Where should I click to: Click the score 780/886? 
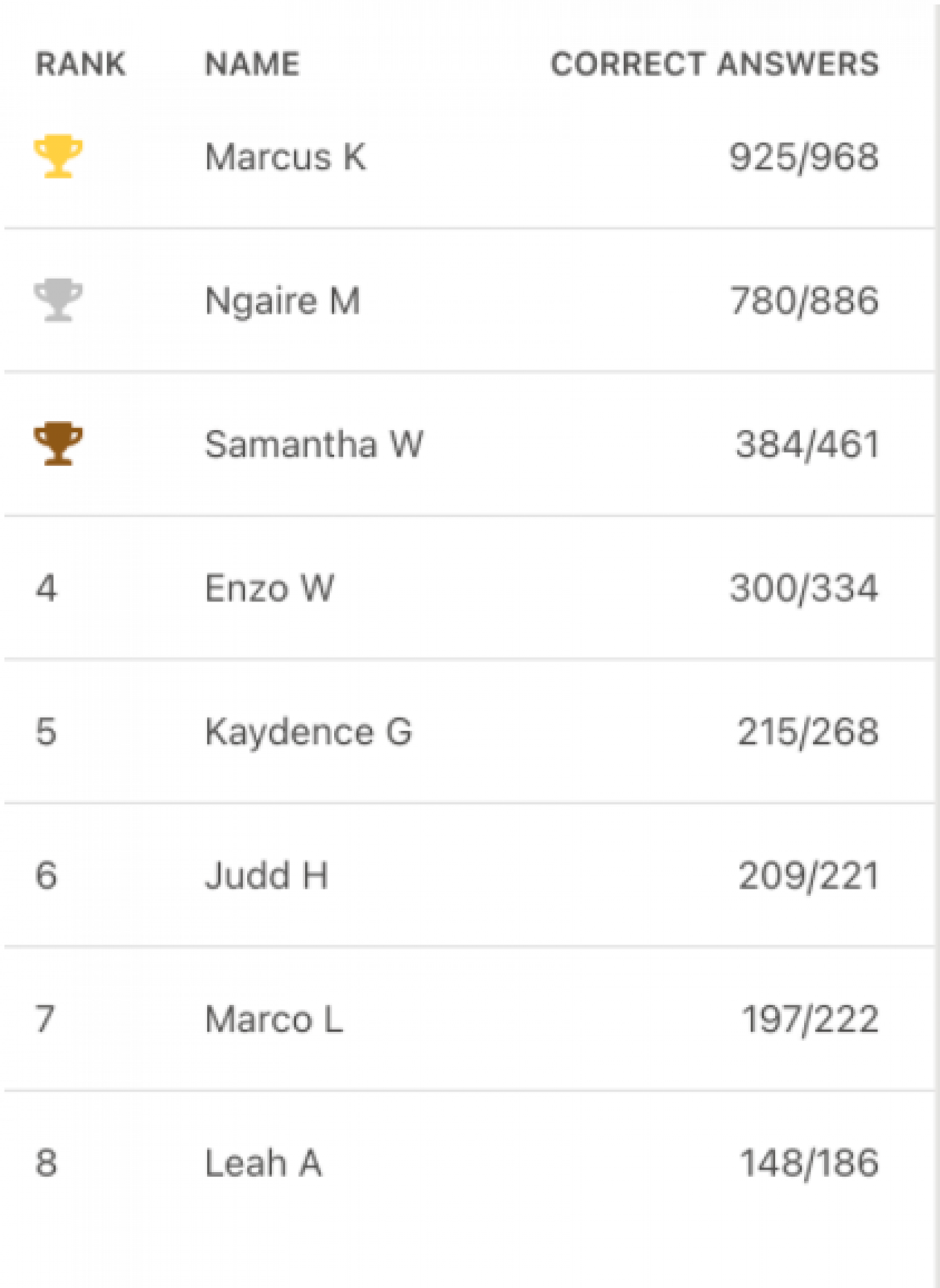pos(804,301)
